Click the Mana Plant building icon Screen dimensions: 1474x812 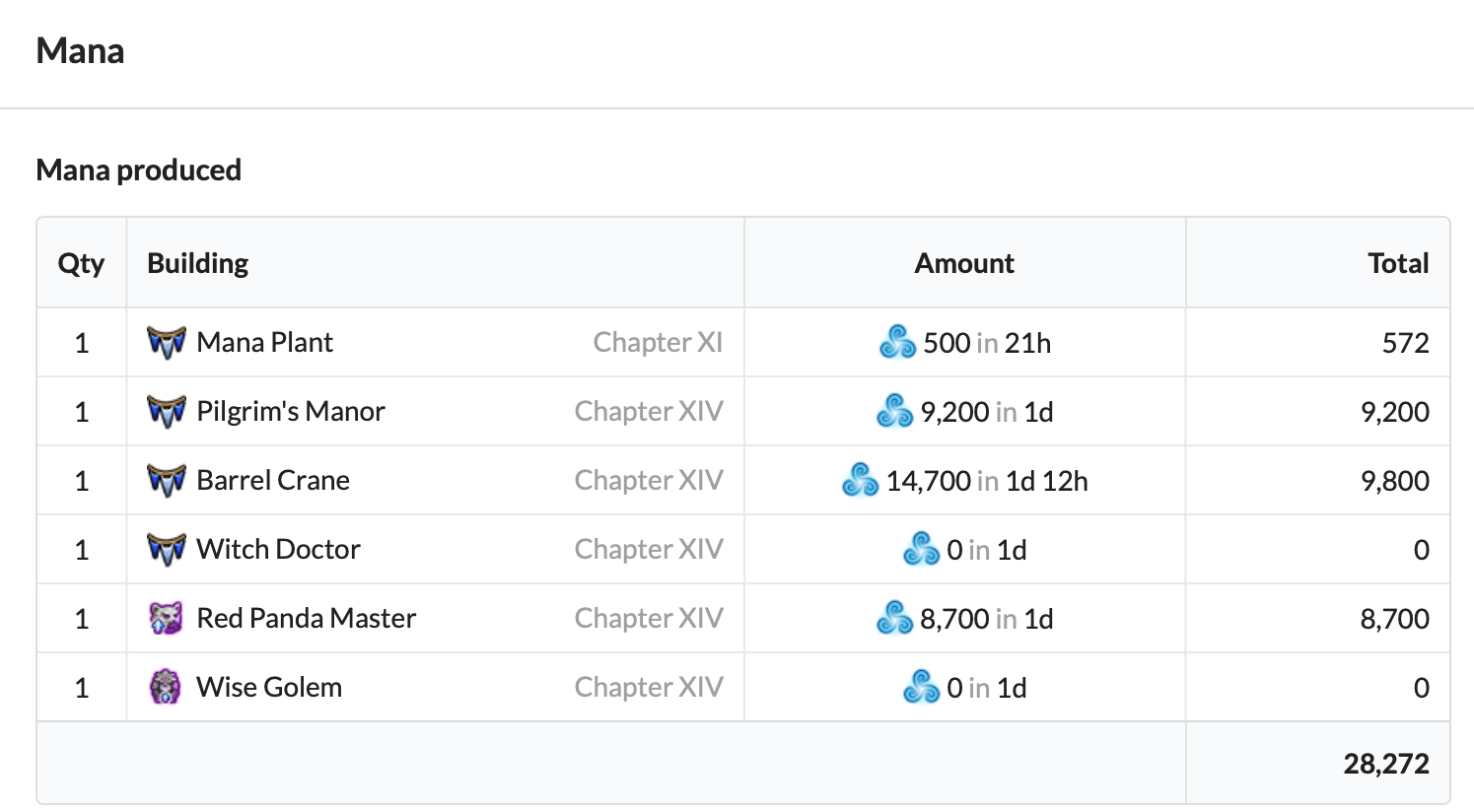[x=166, y=342]
